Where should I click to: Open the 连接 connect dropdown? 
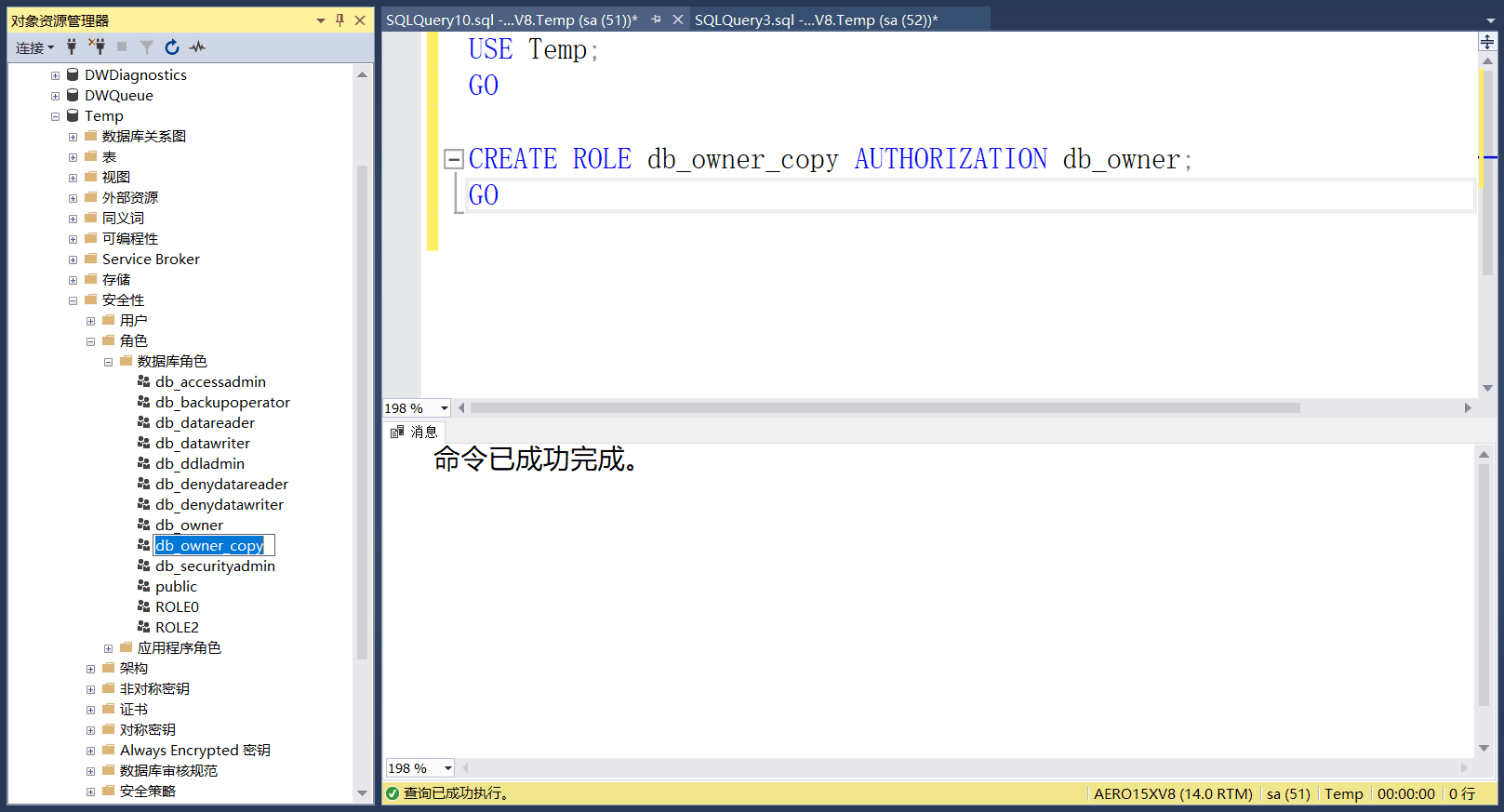pos(34,47)
